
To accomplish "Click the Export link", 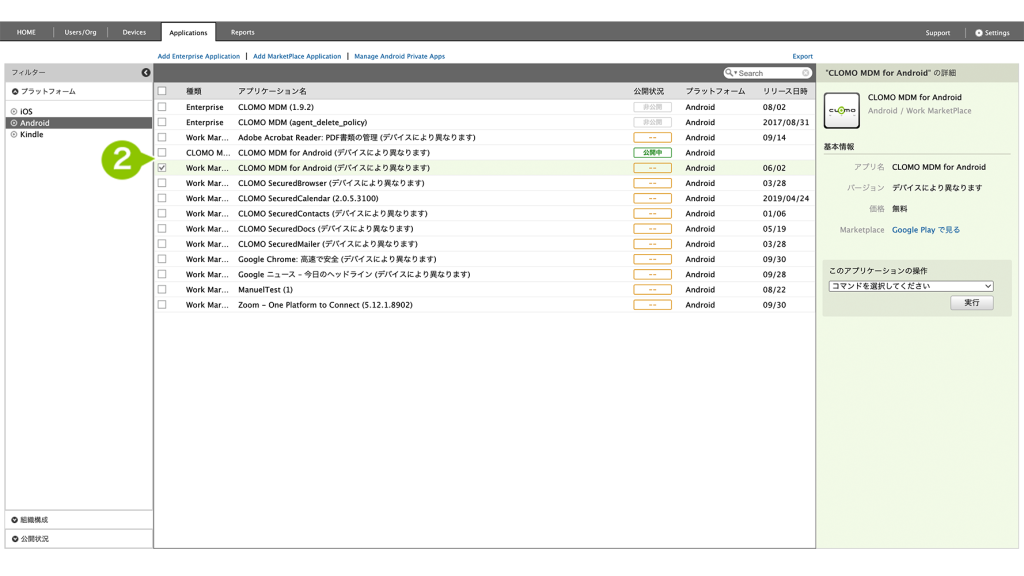I will click(x=803, y=56).
